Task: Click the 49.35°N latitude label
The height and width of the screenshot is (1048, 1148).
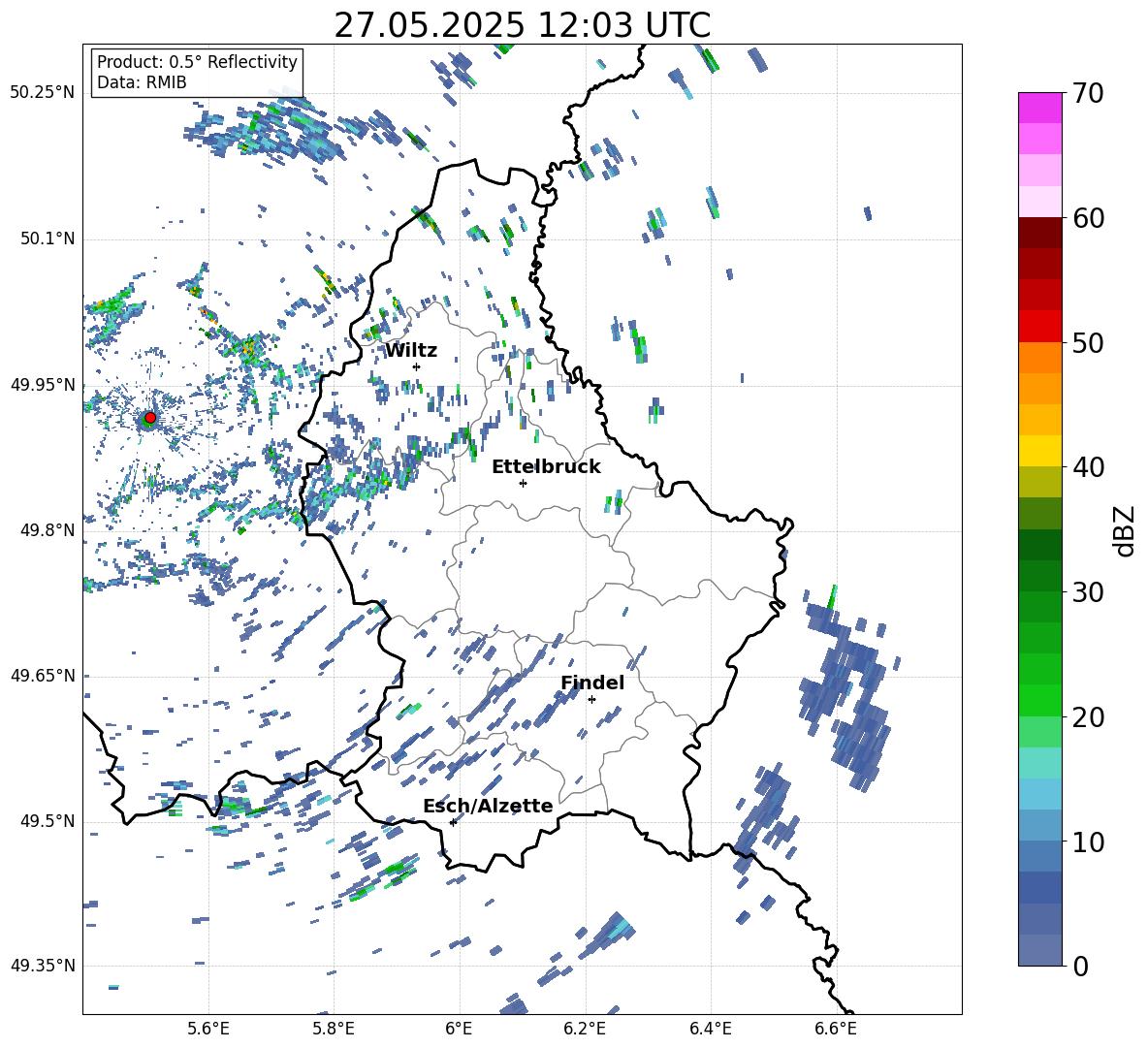Action: (43, 966)
